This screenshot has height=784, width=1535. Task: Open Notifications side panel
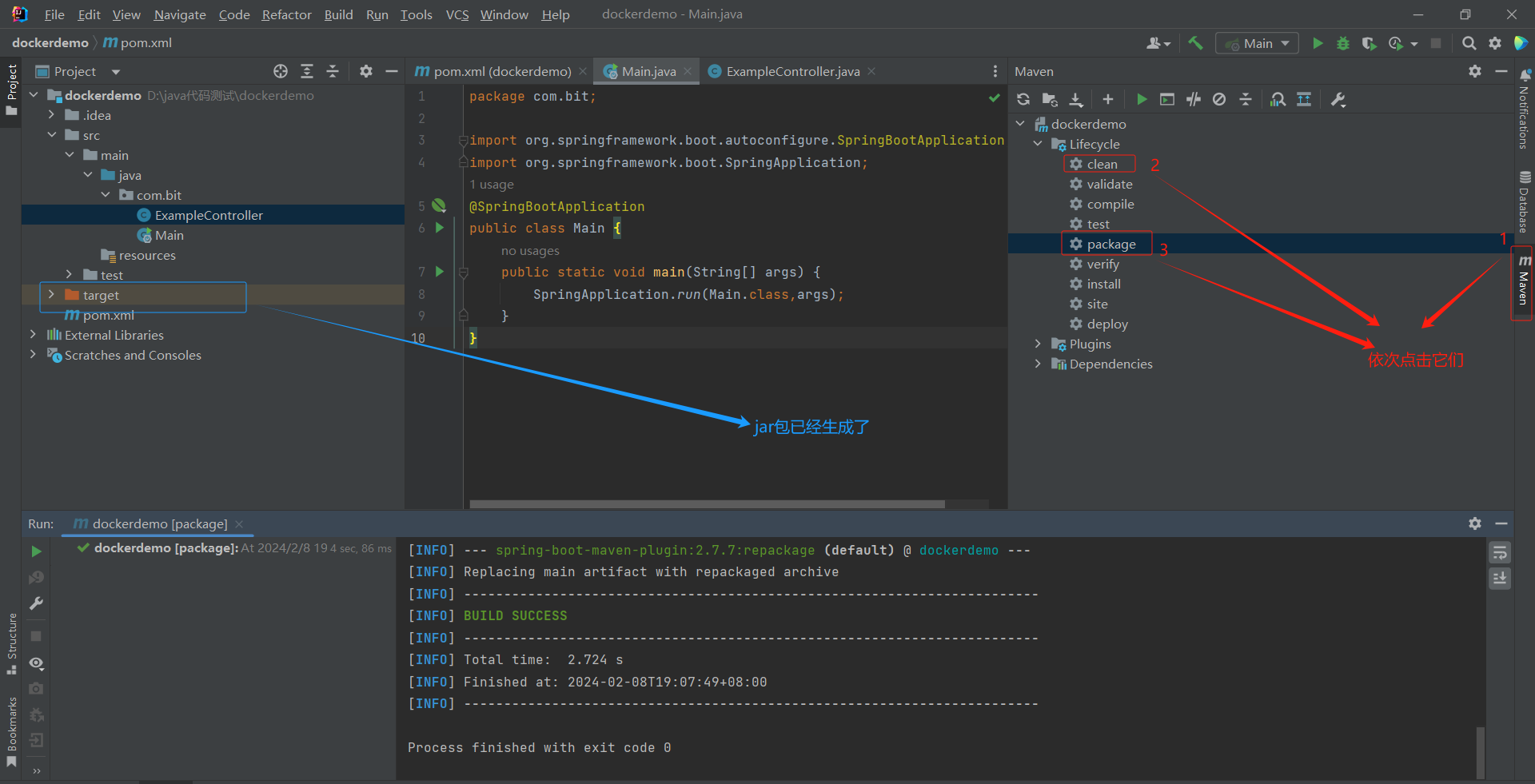pyautogui.click(x=1524, y=109)
